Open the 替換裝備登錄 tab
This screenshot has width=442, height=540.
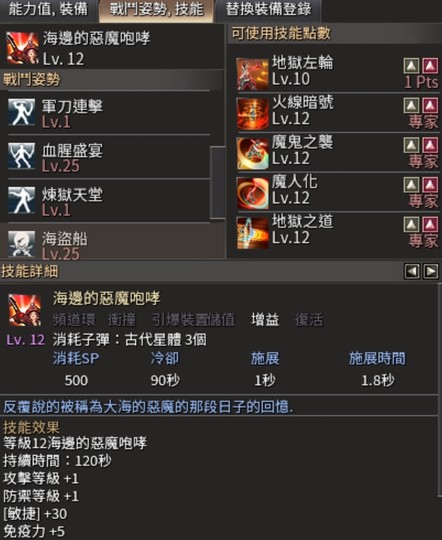click(x=268, y=10)
